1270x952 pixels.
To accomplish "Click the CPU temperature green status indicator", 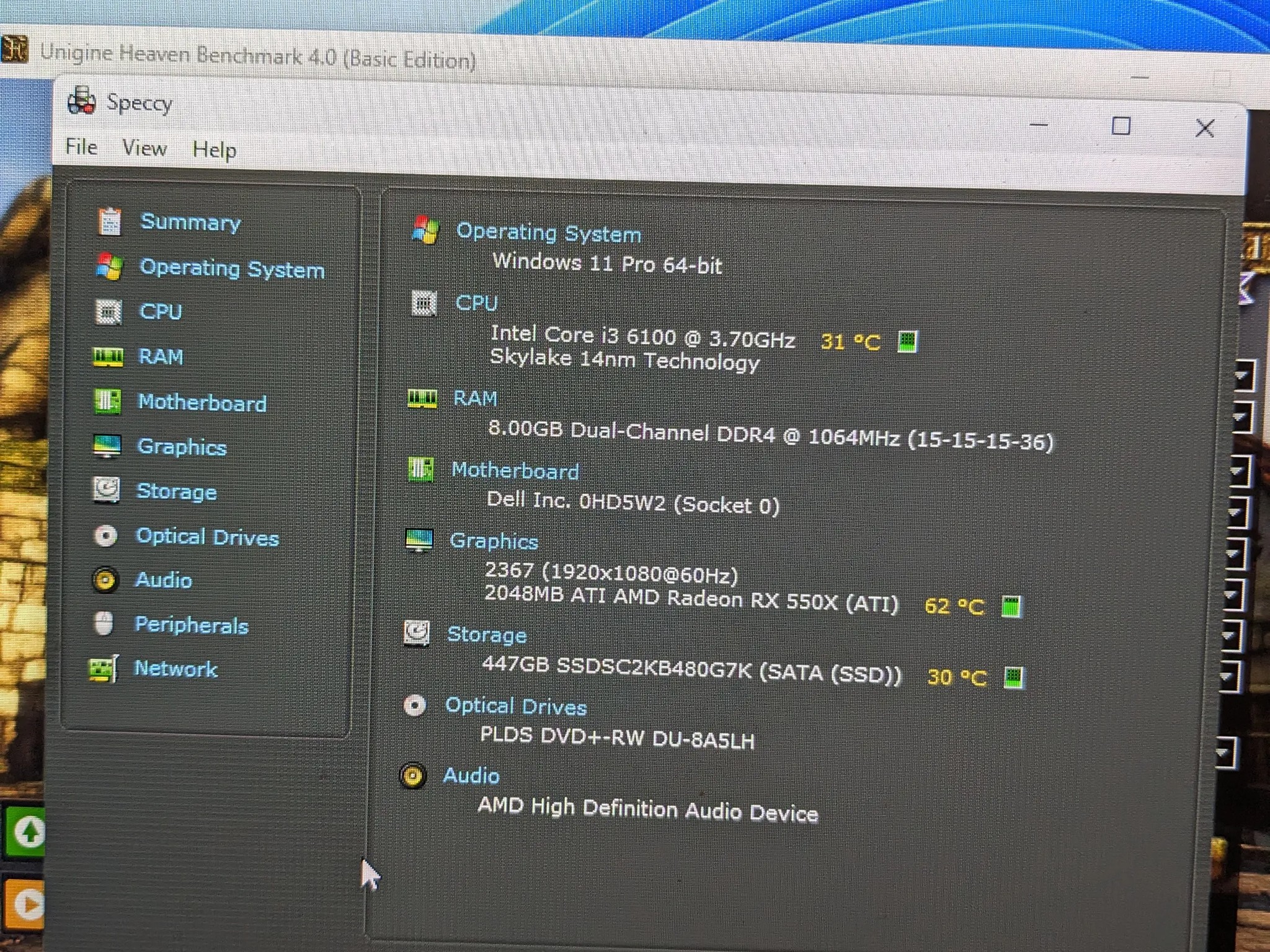I will pos(907,342).
